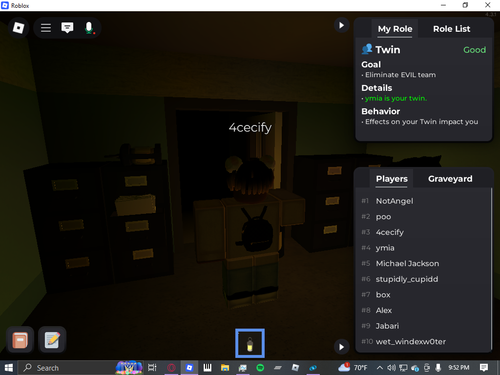Open Task View on the taskbar

(152, 368)
